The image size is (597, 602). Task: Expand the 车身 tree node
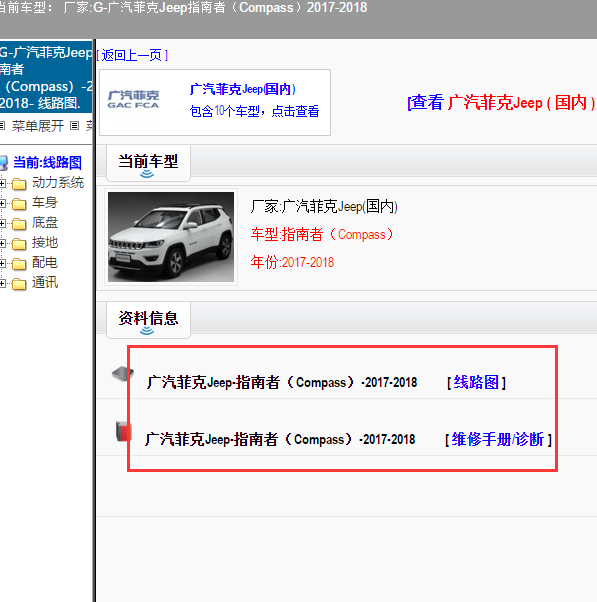tap(2, 203)
